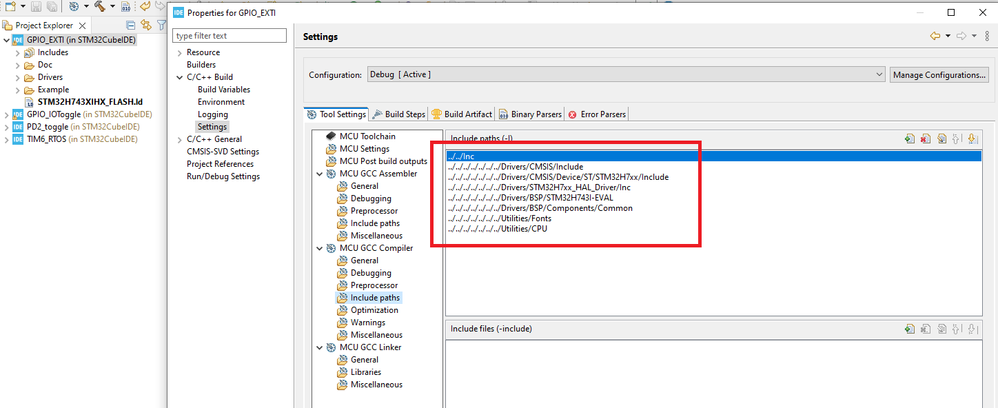Move selected include path down

972,138
